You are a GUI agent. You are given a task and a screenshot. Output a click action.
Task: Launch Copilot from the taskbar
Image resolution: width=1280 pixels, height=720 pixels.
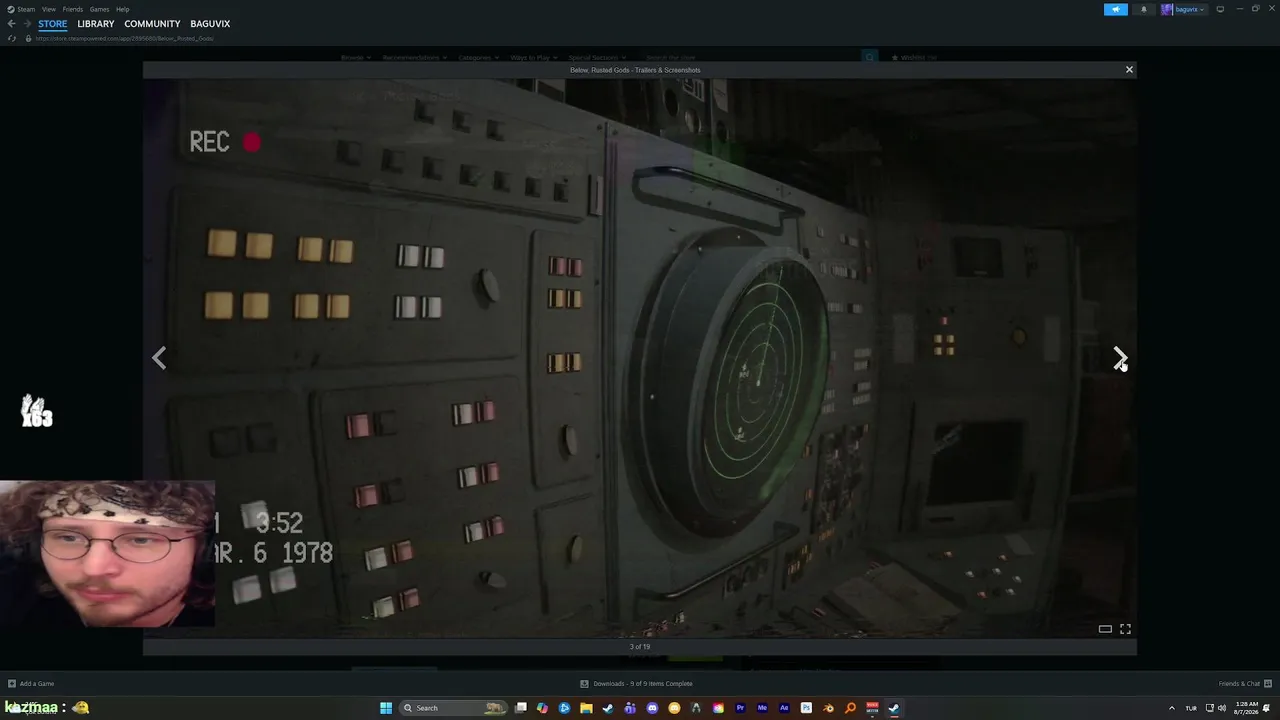pyautogui.click(x=543, y=708)
